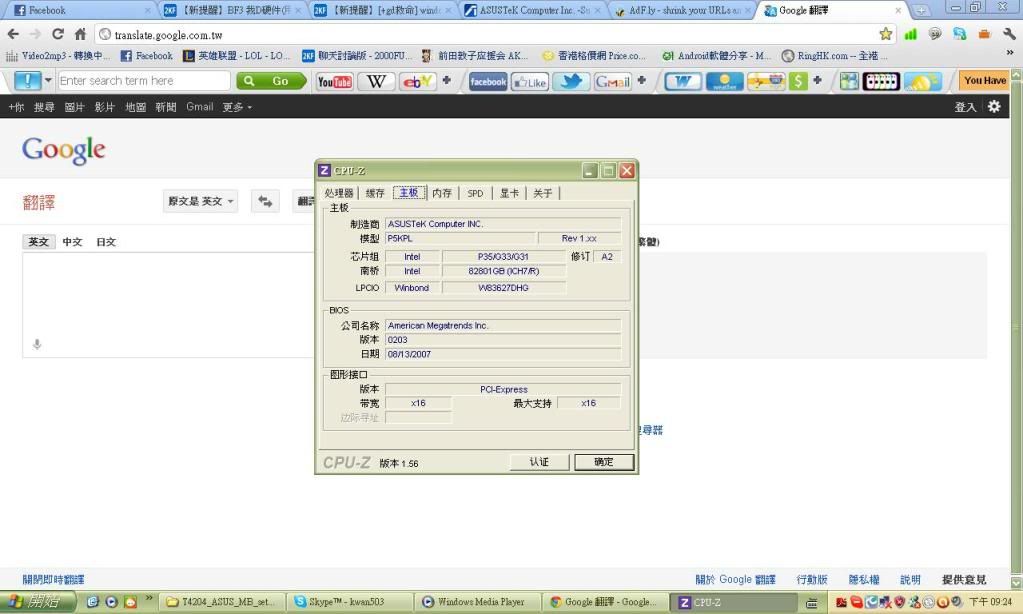Screen dimensions: 1023x614
Task: Open the 關於 Google 翻譯 footer link
Action: click(735, 579)
